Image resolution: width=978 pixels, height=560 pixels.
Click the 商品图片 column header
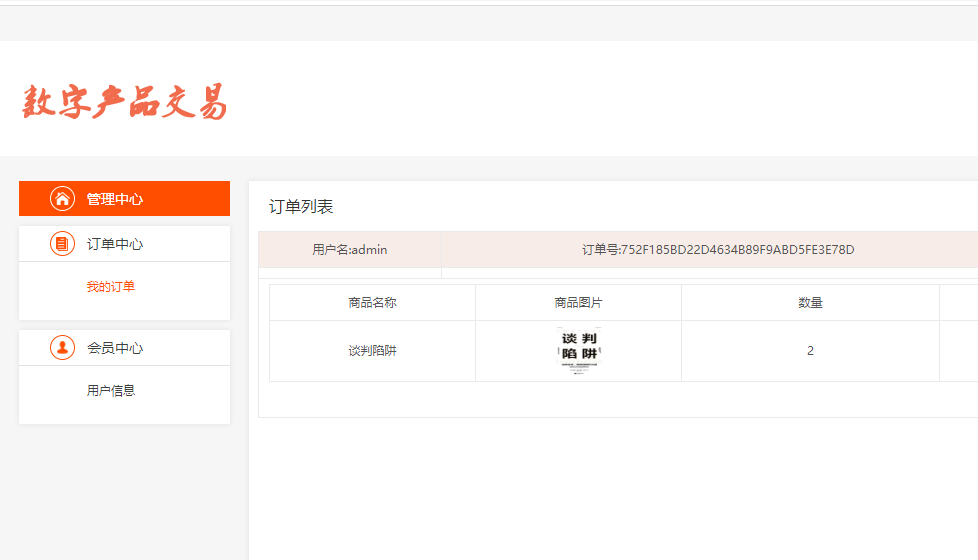[578, 303]
